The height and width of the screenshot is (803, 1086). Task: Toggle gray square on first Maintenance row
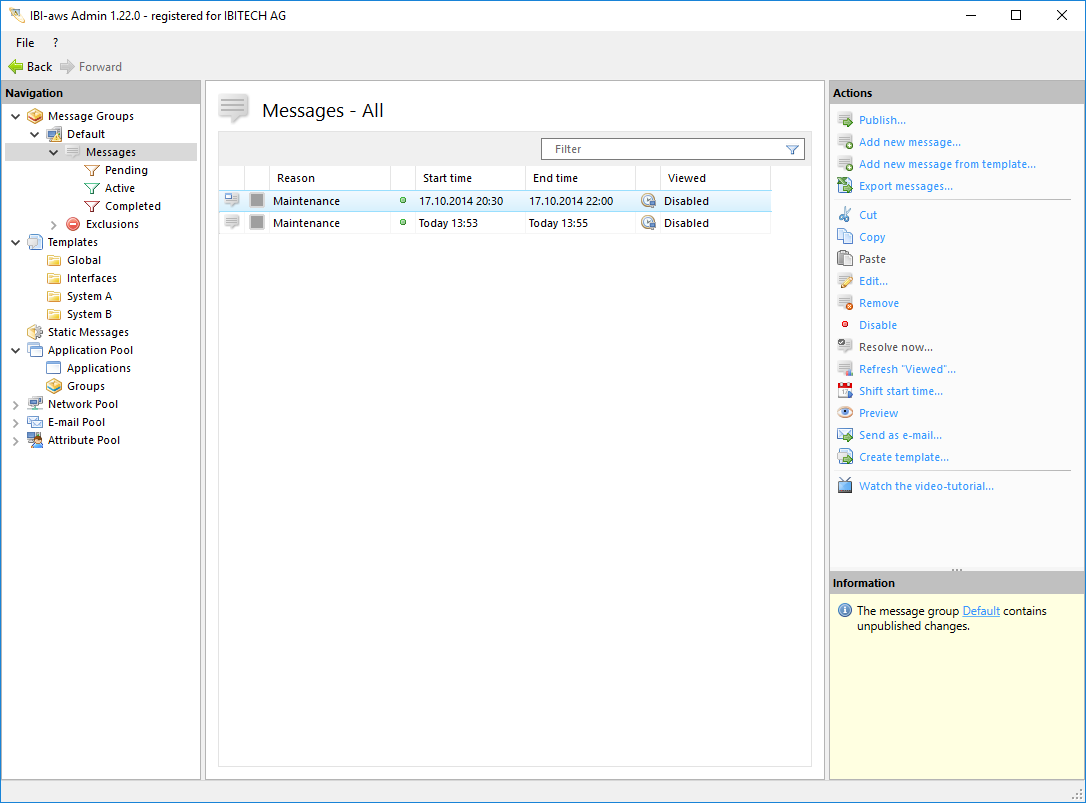tap(257, 201)
